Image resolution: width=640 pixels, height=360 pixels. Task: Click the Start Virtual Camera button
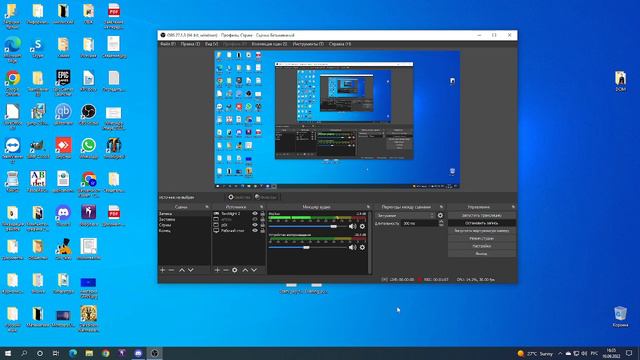(x=482, y=231)
